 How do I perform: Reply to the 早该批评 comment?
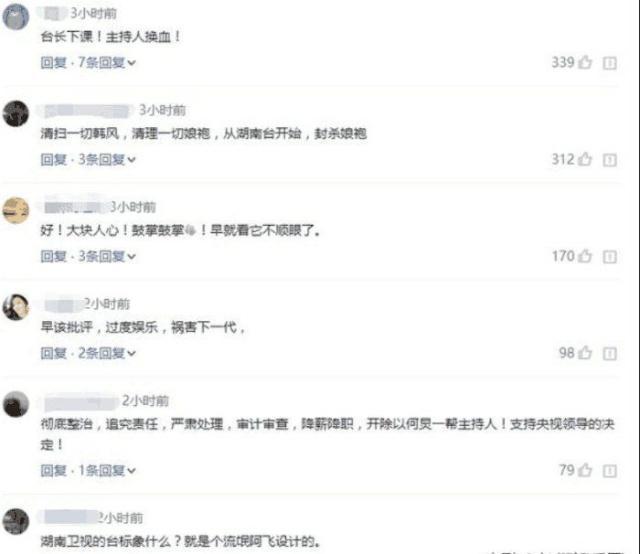(x=53, y=353)
